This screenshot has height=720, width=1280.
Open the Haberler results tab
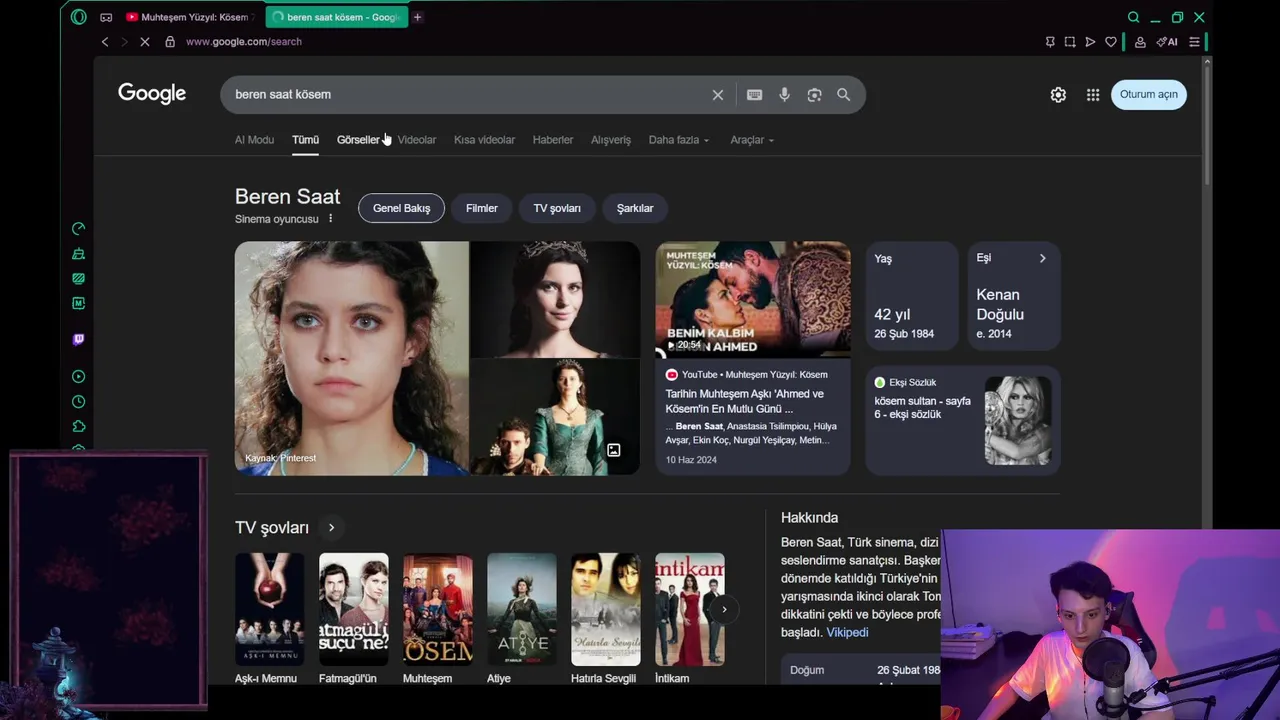click(553, 140)
